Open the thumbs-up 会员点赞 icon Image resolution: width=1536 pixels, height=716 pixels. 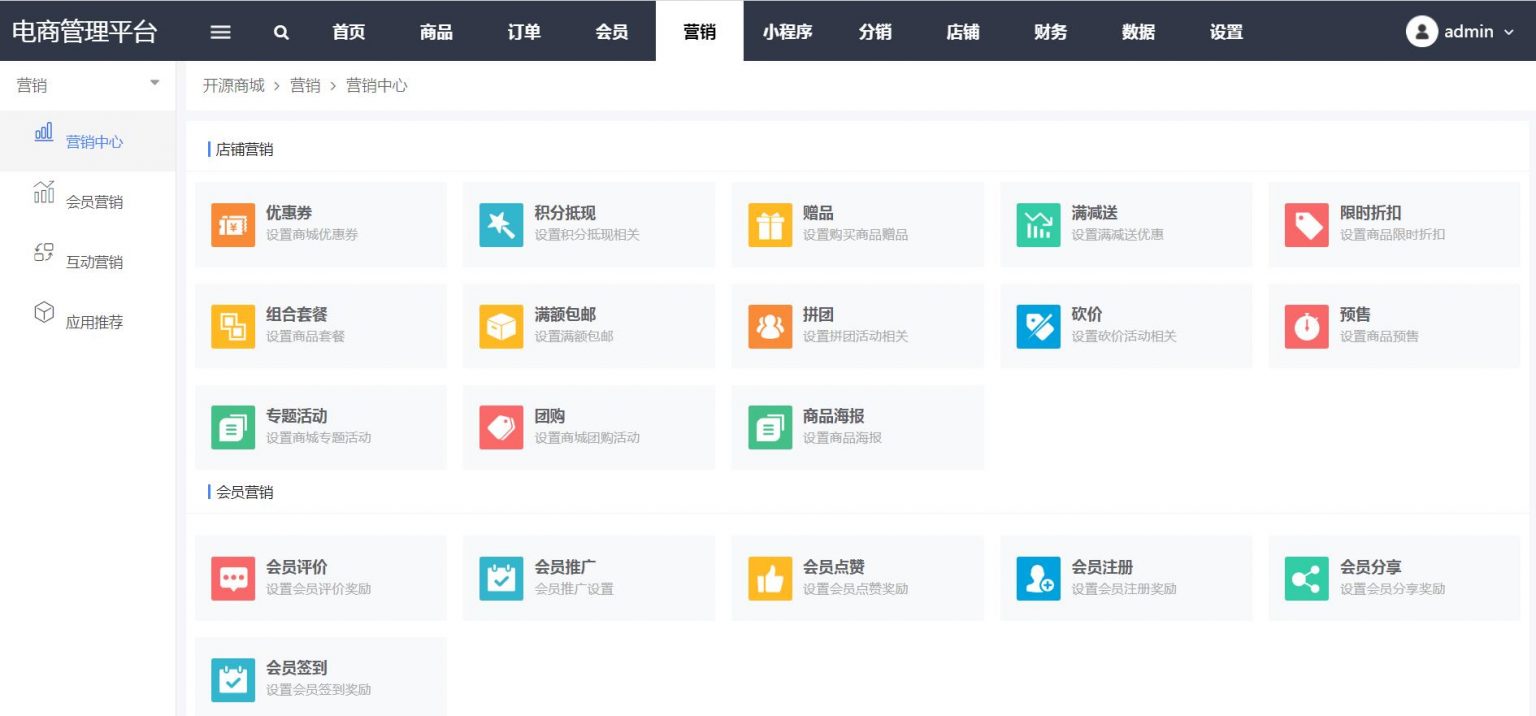770,579
